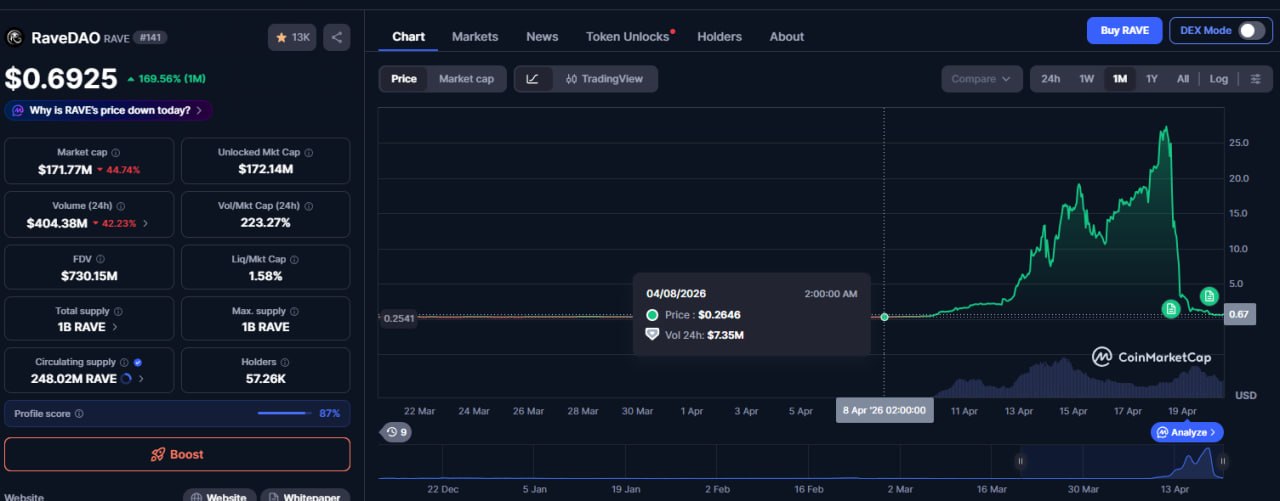Select the Market cap chart toggle

pyautogui.click(x=466, y=79)
